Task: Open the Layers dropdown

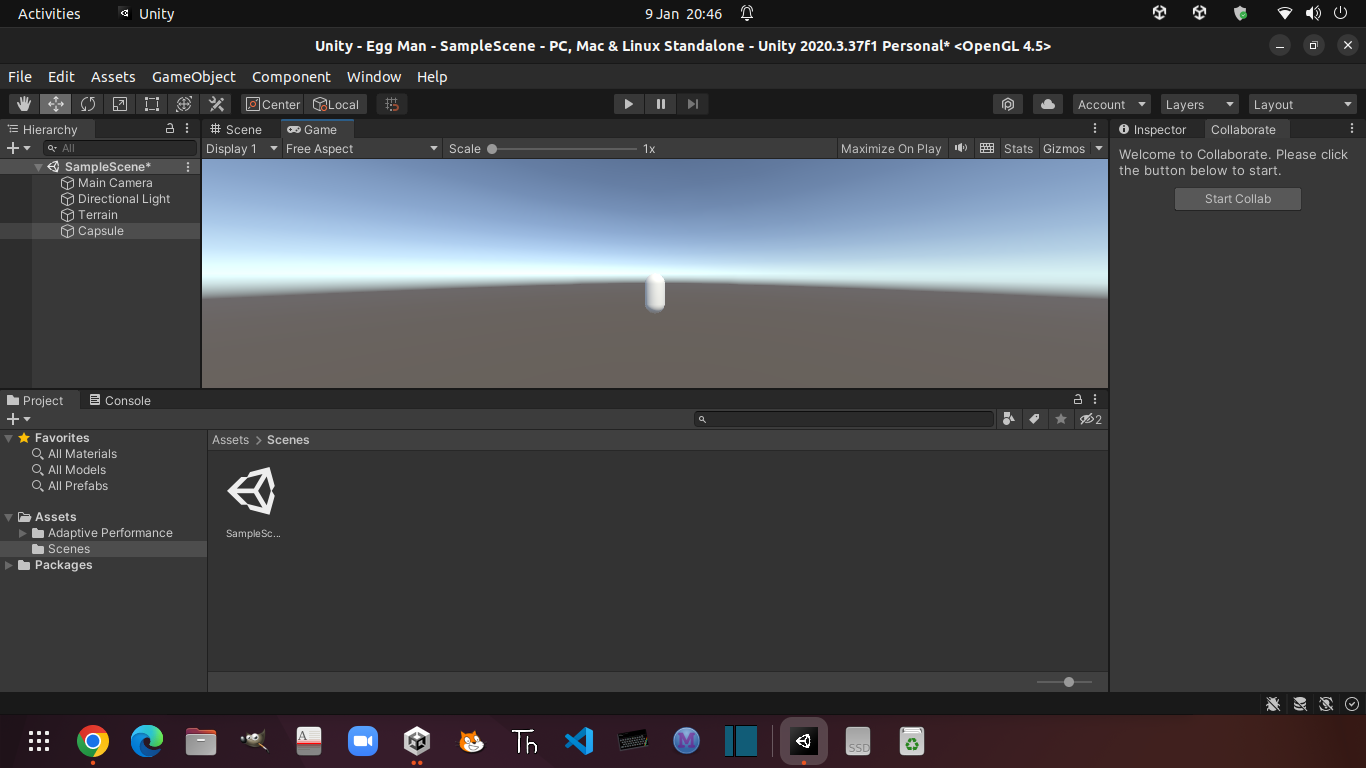Action: [1199, 103]
